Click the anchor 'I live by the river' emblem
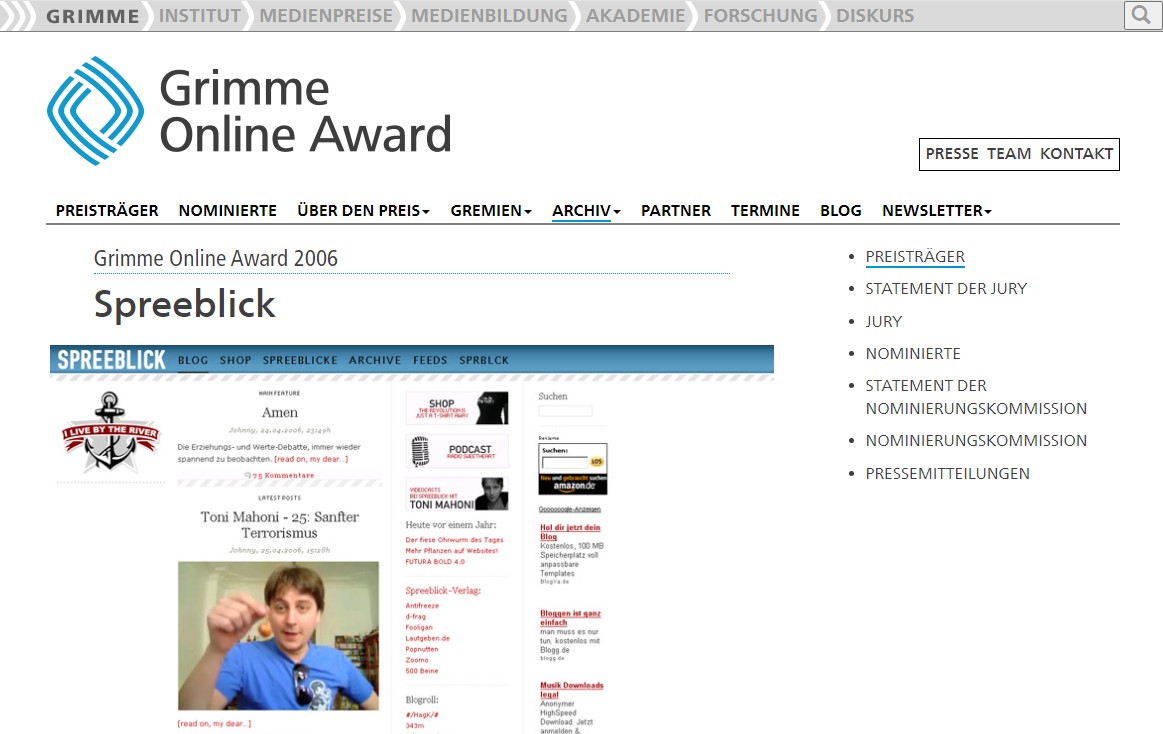 click(x=110, y=432)
